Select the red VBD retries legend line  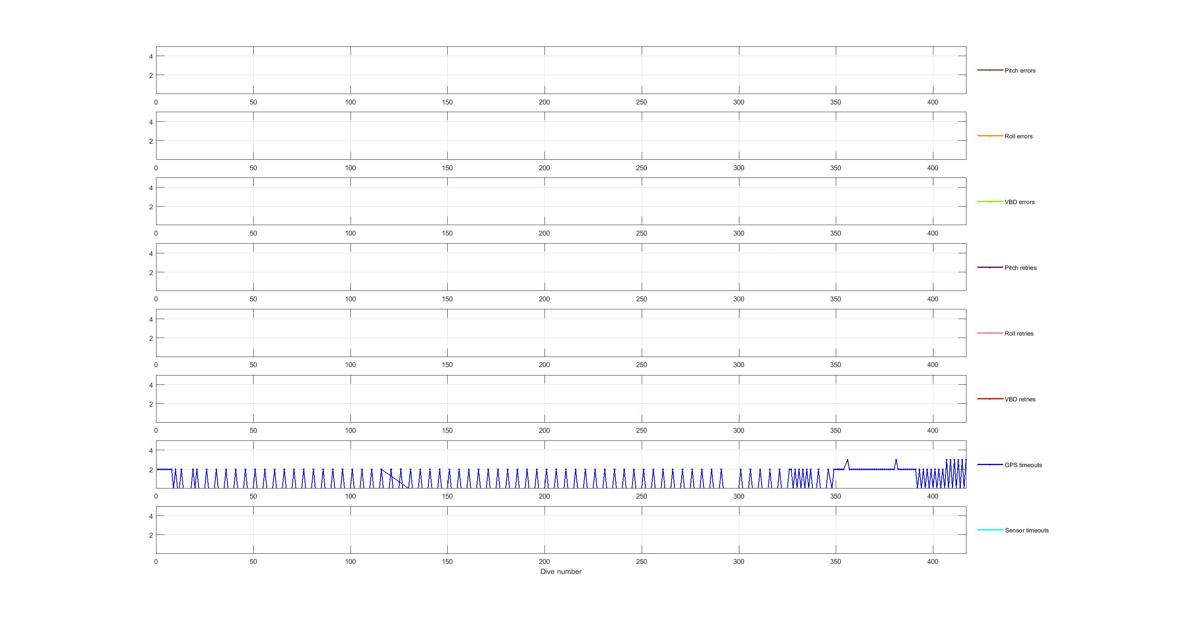(990, 399)
